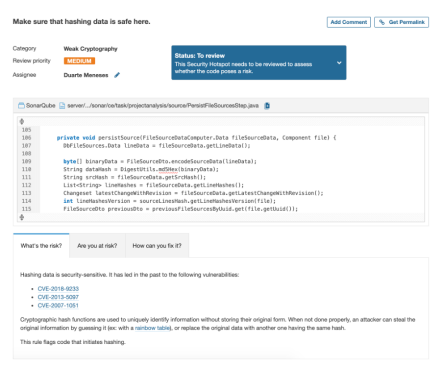Open the How can you fix it? tab
Screen dimensions: 441x369
157,246
